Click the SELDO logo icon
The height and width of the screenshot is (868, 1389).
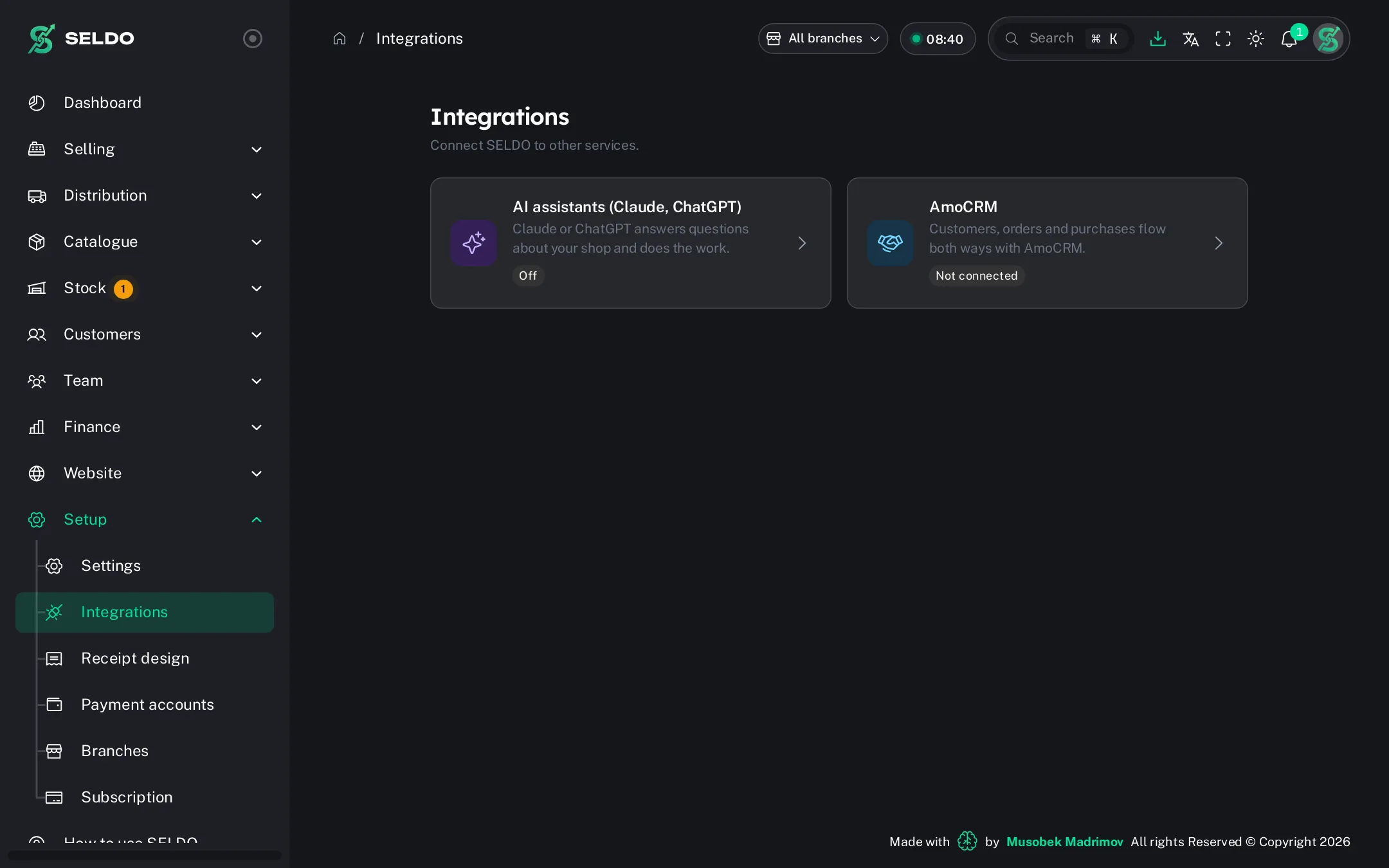click(x=41, y=39)
